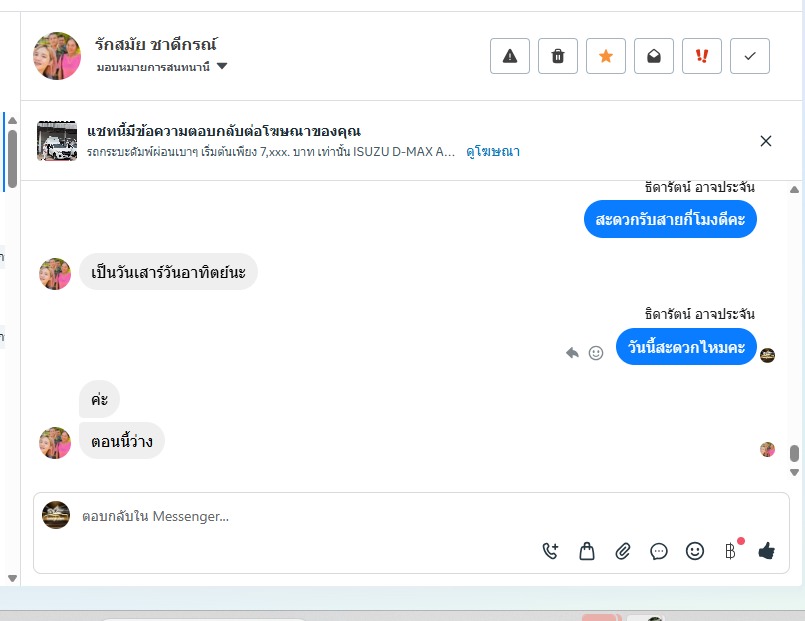Attach a file with the paperclip icon
Image resolution: width=805 pixels, height=621 pixels.
click(x=623, y=551)
